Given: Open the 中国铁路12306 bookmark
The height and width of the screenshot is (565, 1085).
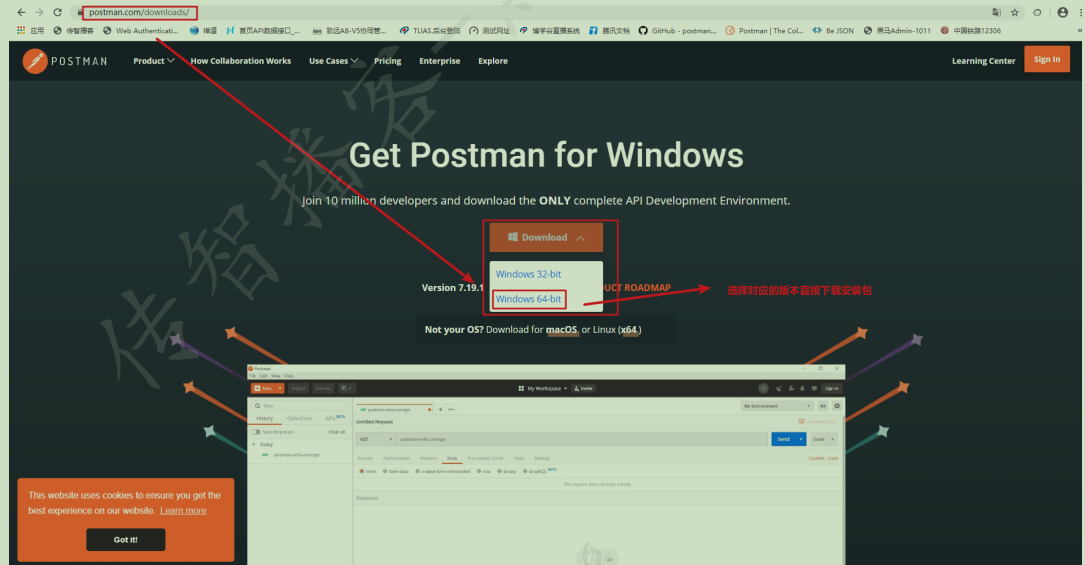Looking at the screenshot, I should tap(971, 30).
